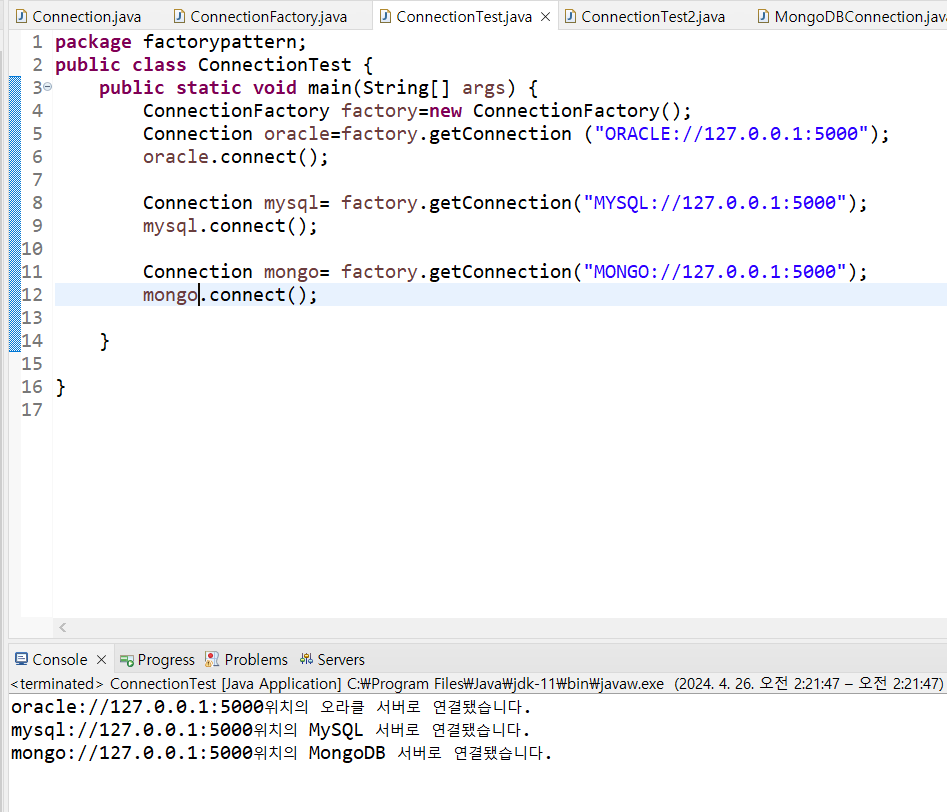Click the terminated ConnectionTest console status line
The width and height of the screenshot is (947, 812).
(477, 683)
